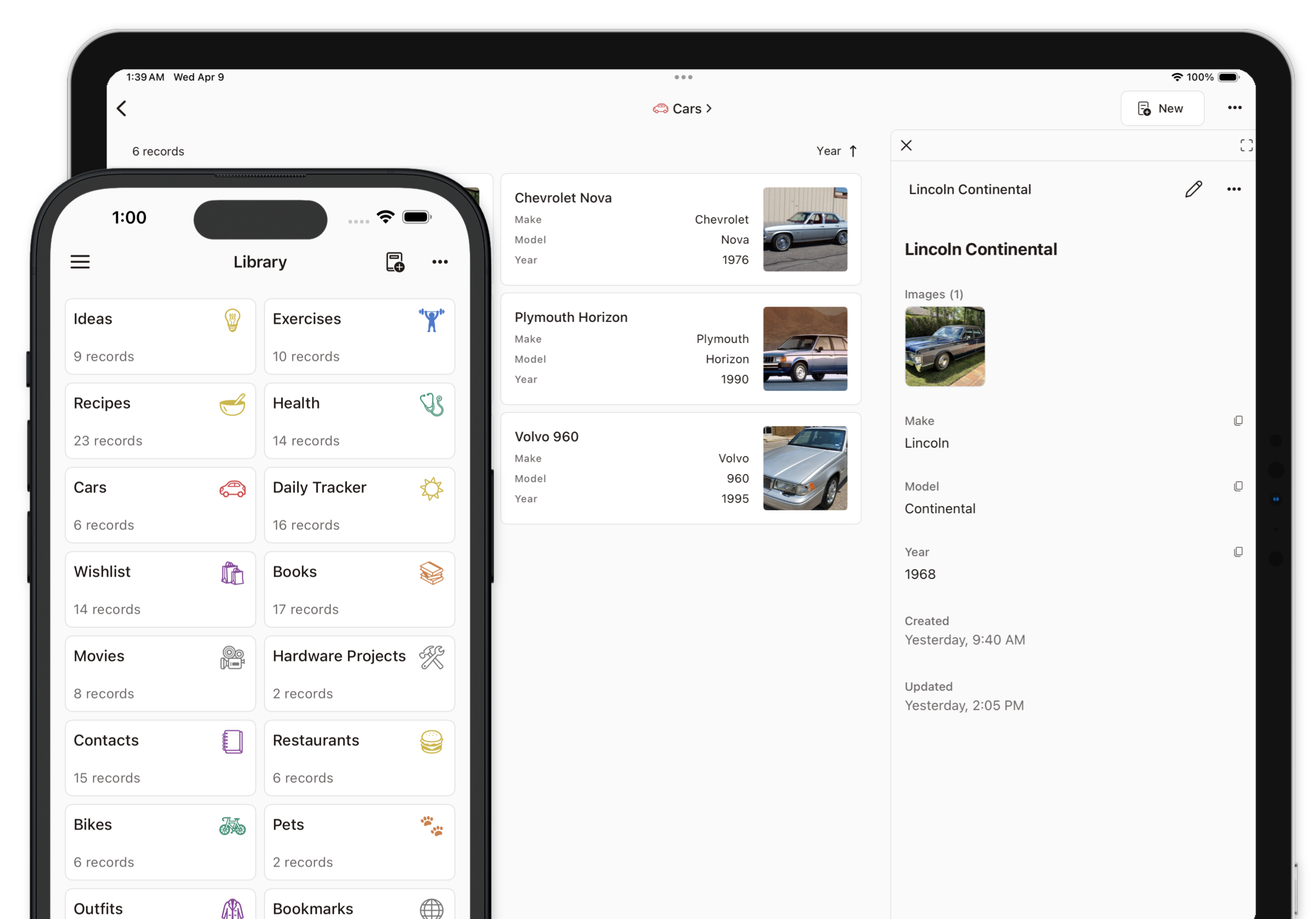Image resolution: width=1316 pixels, height=919 pixels.
Task: Open the Recipes mortar bowl icon
Action: click(x=232, y=404)
